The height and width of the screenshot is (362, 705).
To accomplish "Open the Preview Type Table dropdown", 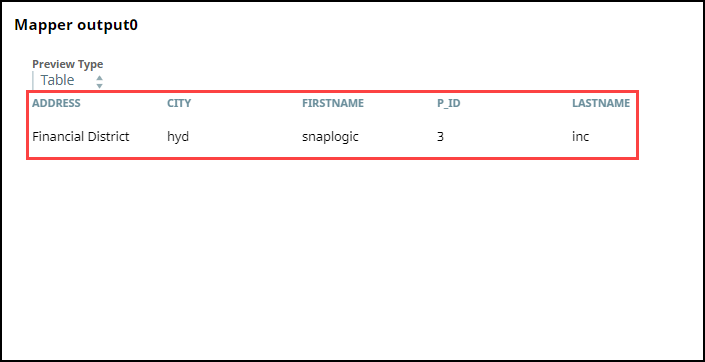I will (69, 80).
